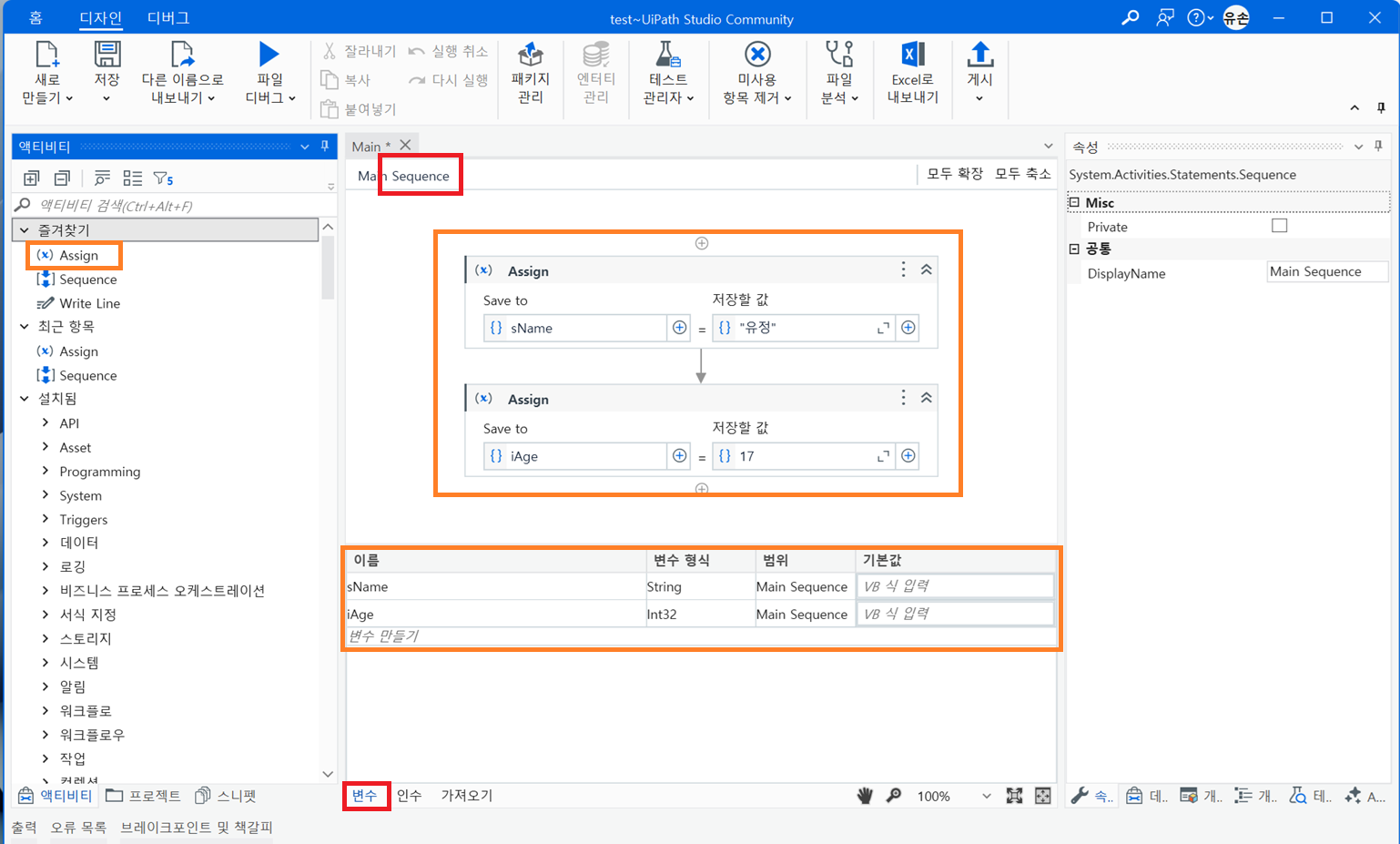1400x844 pixels.
Task: Click the activities panel scrollbar
Action: coord(328,266)
